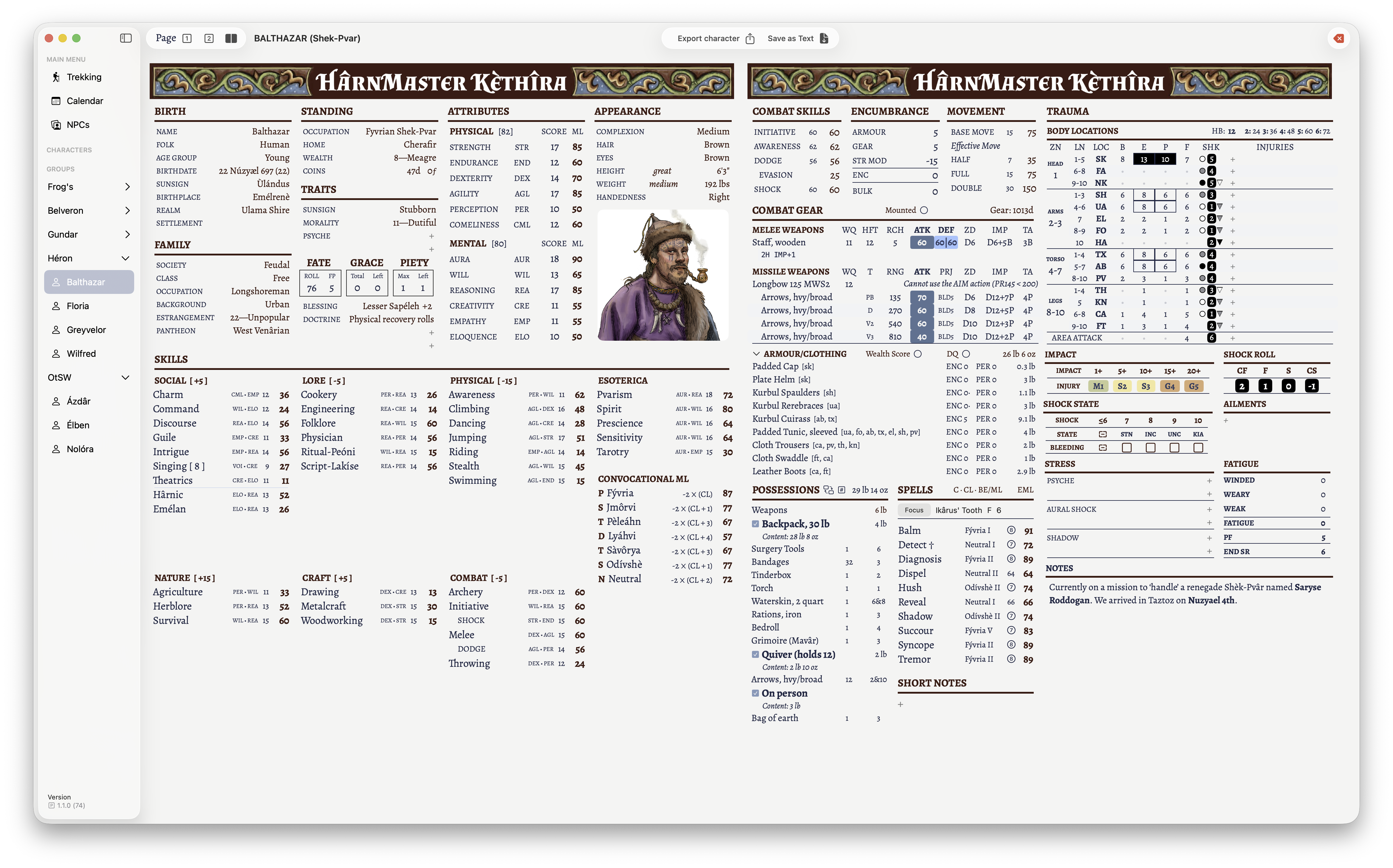Toggle the sidebar visibility icon
This screenshot has width=1393, height=868.
click(x=125, y=38)
